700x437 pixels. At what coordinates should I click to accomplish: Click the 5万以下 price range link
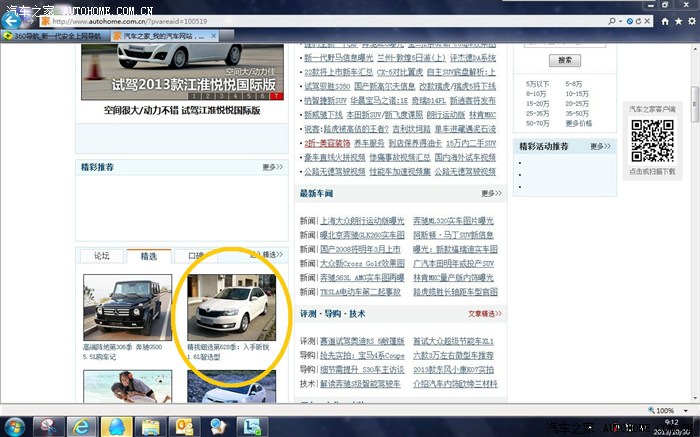[535, 84]
